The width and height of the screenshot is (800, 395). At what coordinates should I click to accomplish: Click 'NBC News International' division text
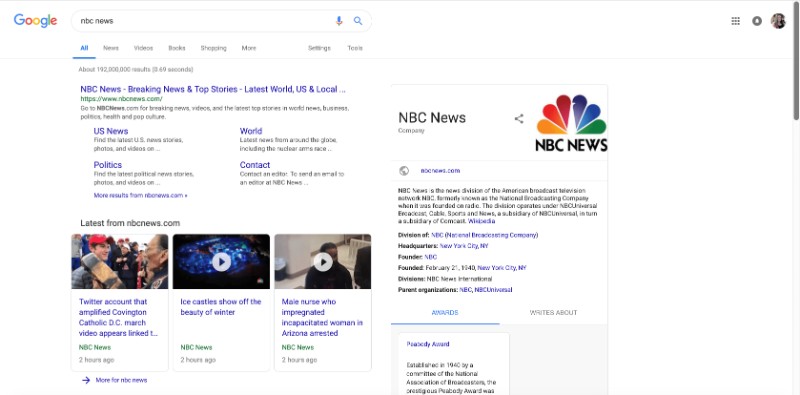tap(459, 279)
